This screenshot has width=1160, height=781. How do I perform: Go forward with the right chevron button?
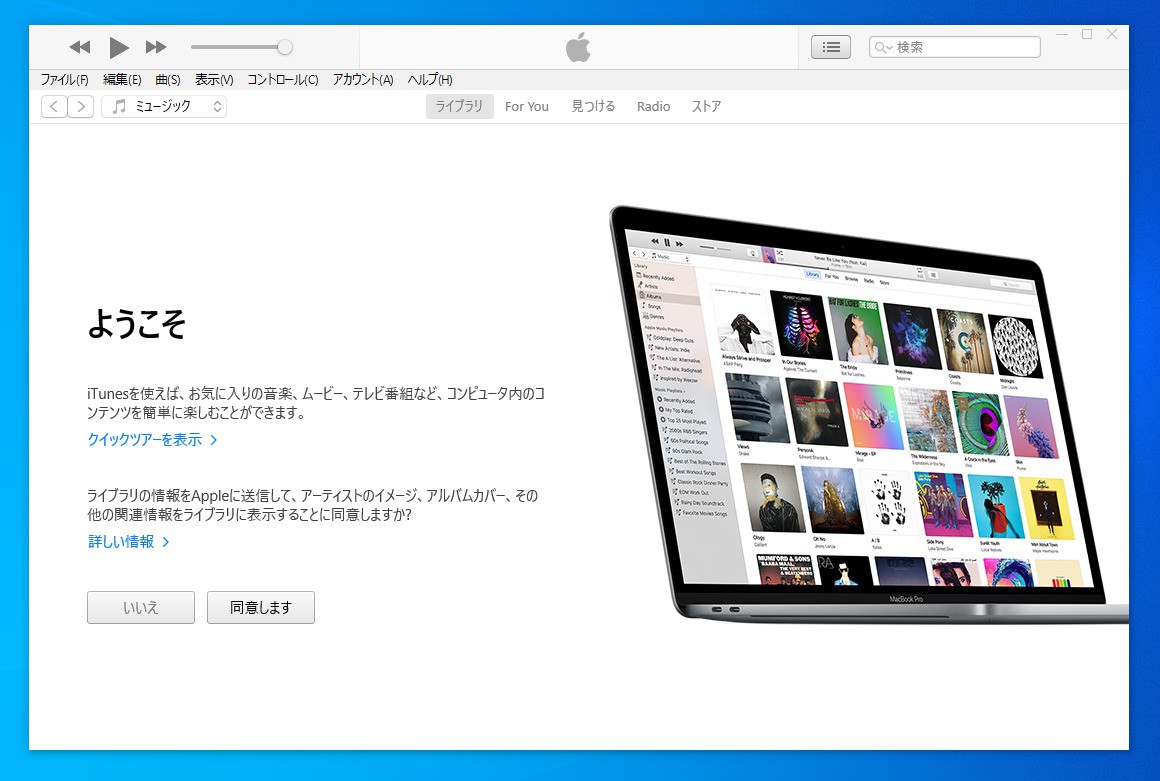[81, 106]
